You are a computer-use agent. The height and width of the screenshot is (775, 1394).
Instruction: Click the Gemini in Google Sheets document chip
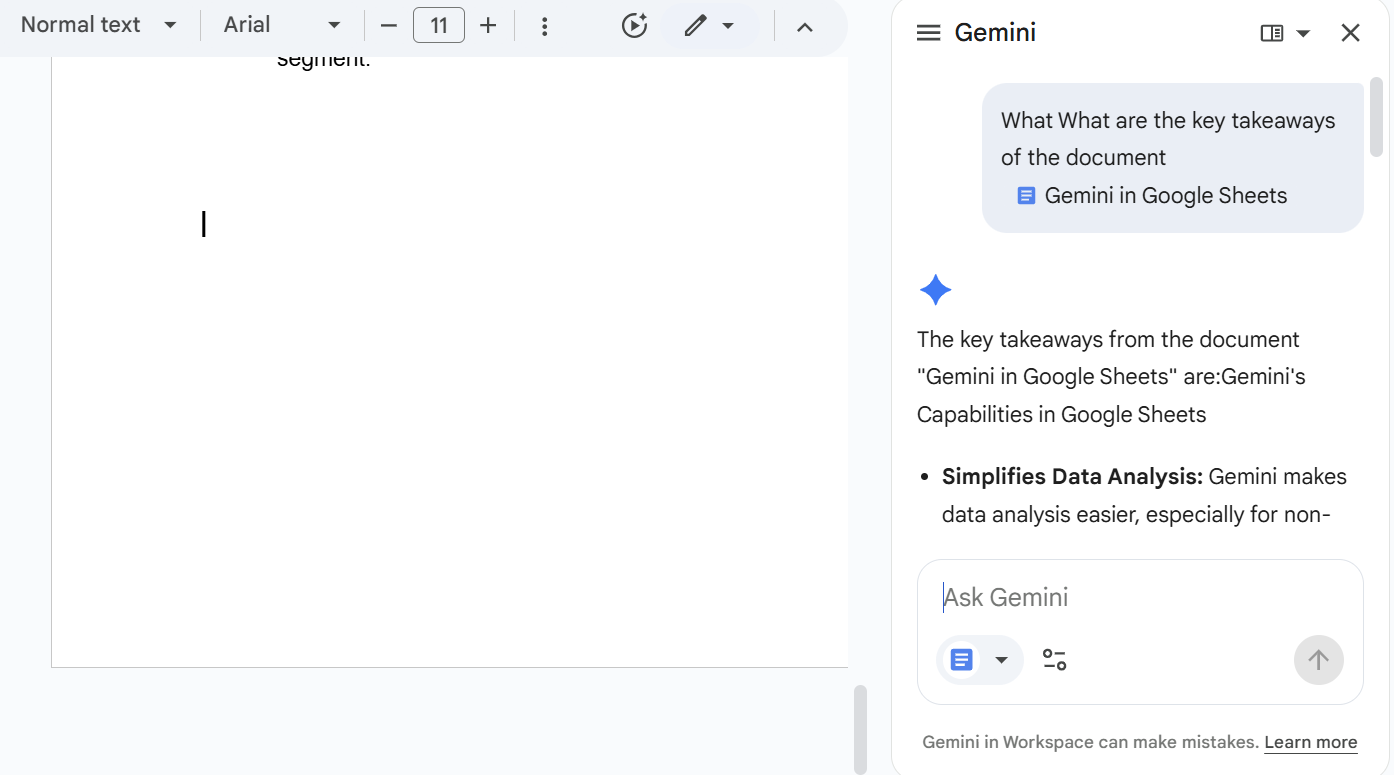point(1152,196)
